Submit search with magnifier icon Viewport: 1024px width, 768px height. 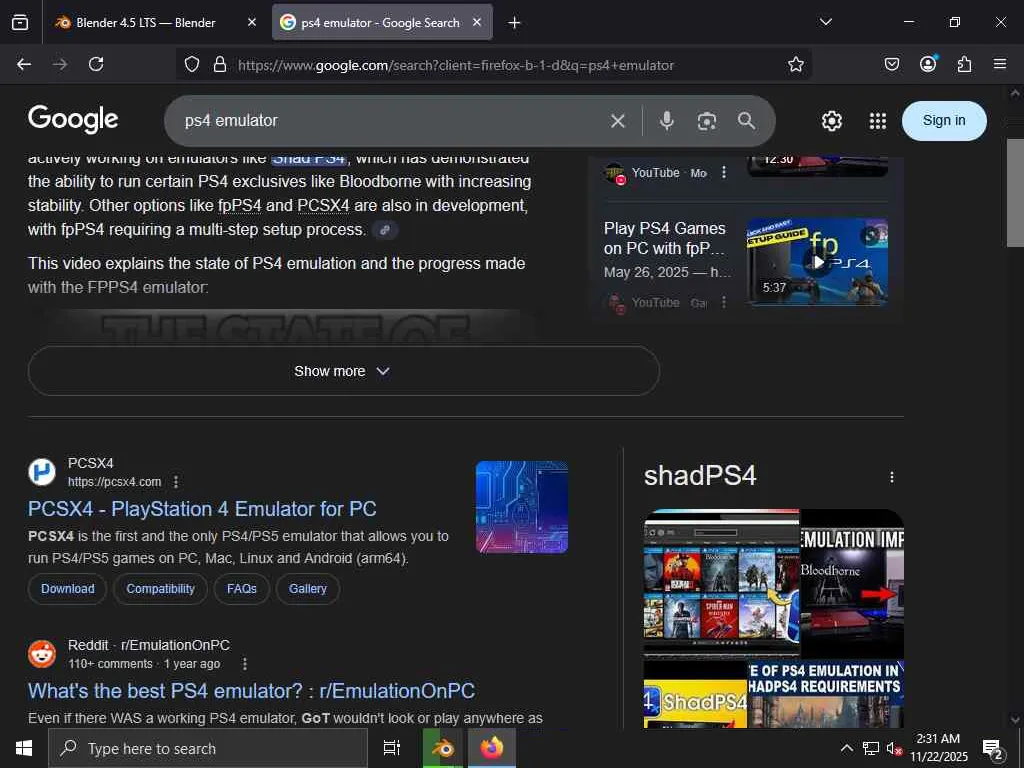[746, 121]
